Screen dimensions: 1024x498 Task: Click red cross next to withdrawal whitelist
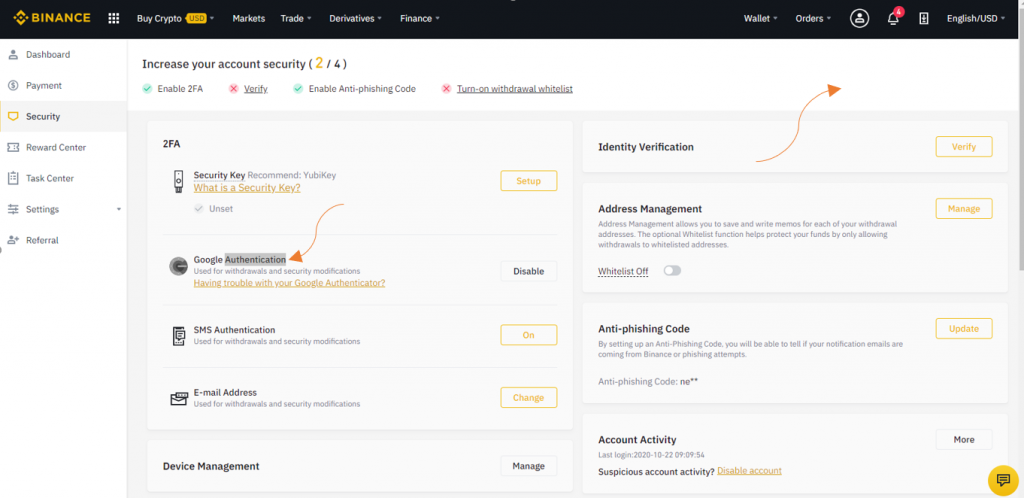(x=446, y=89)
